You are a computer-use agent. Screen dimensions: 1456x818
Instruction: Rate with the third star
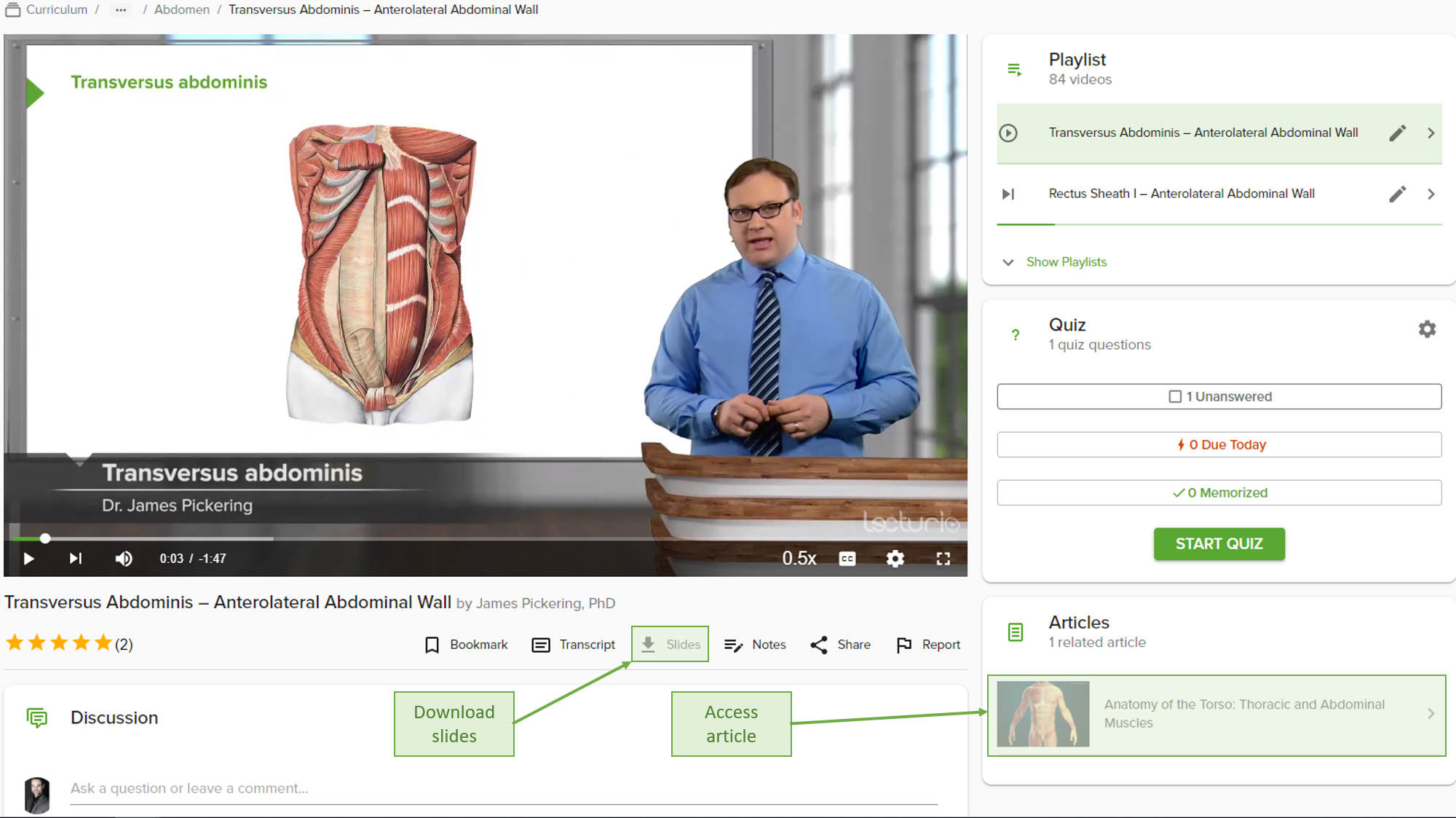pos(59,642)
